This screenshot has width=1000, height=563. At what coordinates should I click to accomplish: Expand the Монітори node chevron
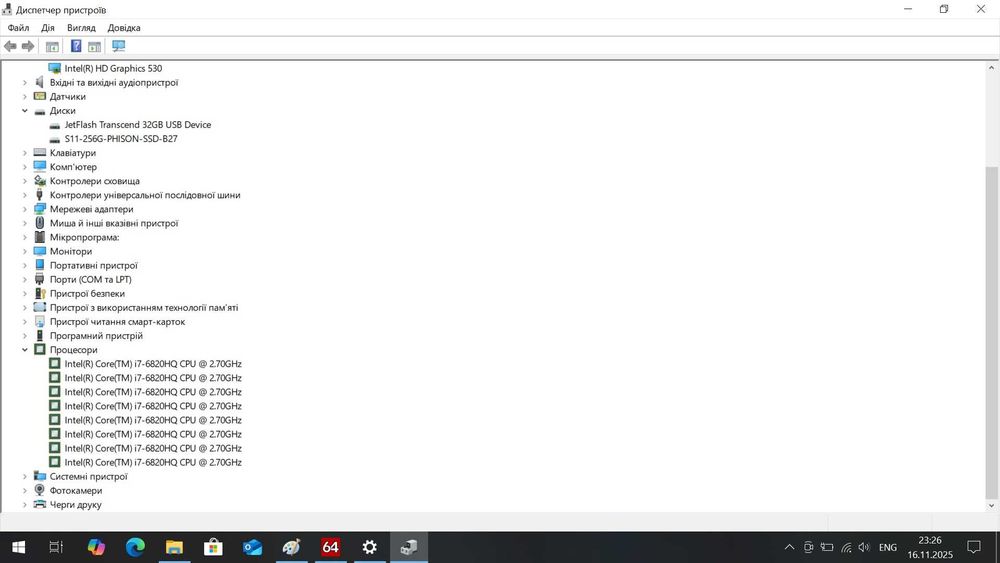[25, 251]
